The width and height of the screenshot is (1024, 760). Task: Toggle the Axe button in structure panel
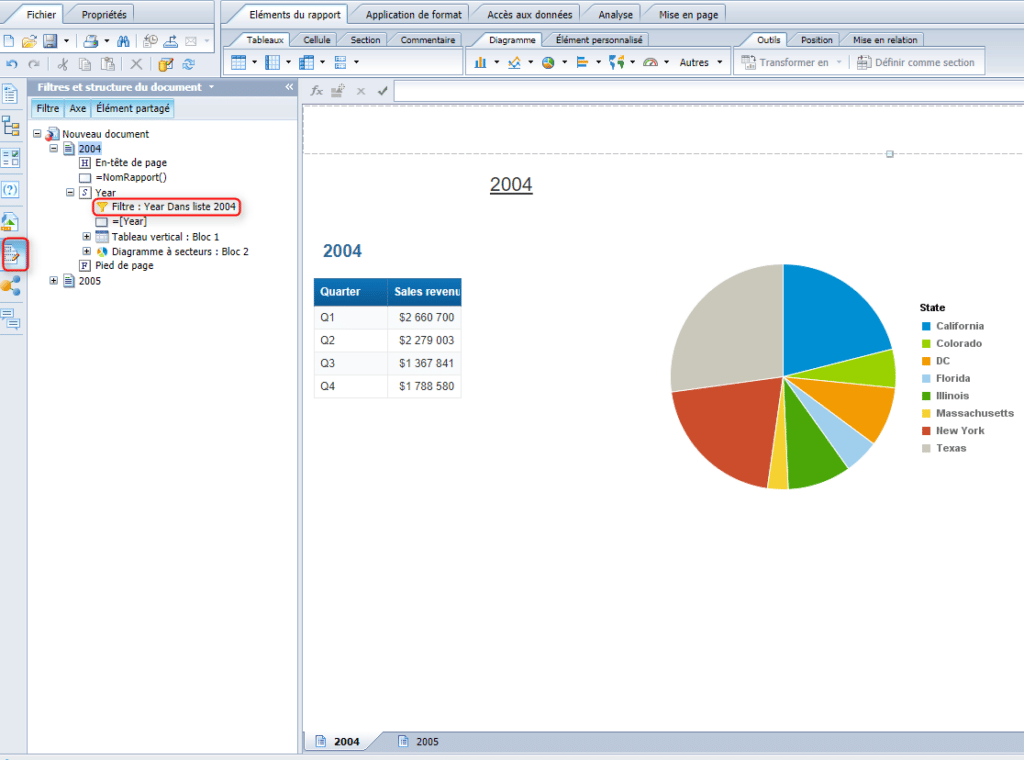(78, 108)
